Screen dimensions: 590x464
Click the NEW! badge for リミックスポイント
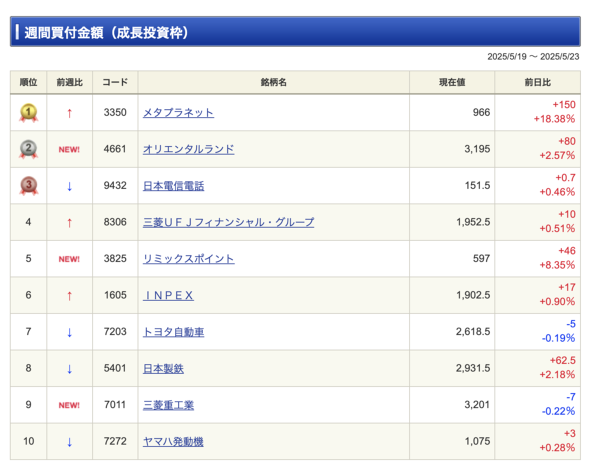pos(69,259)
